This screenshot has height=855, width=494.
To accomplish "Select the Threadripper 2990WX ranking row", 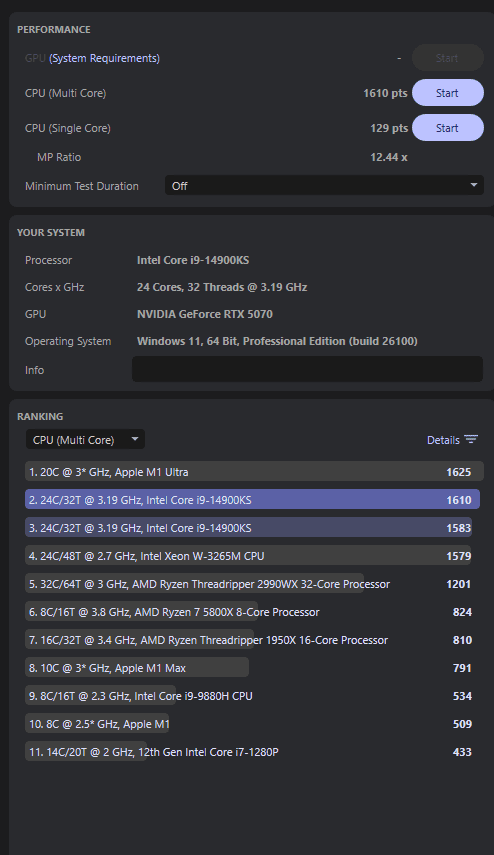I will 249,583.
